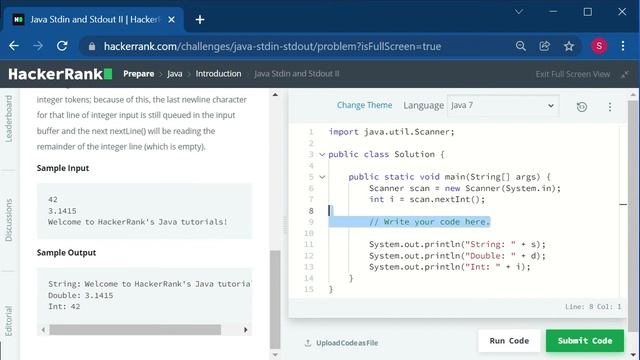
Task: Bookmark this page with the star icon
Action: (x=569, y=46)
